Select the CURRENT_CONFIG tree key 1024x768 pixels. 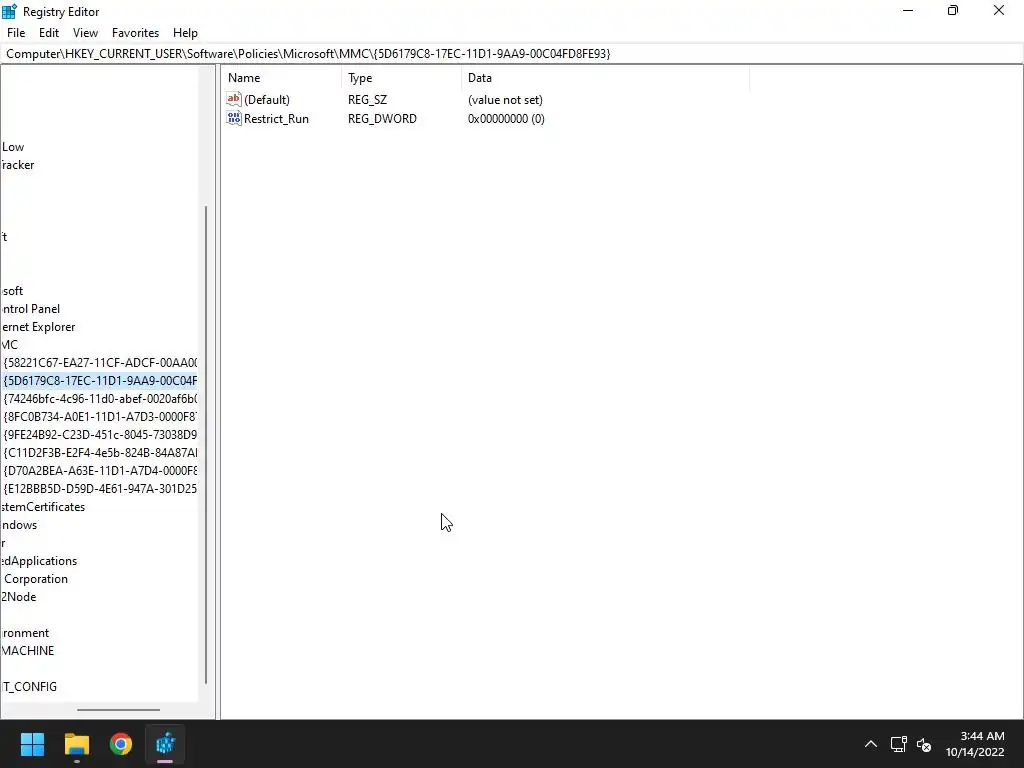(29, 686)
